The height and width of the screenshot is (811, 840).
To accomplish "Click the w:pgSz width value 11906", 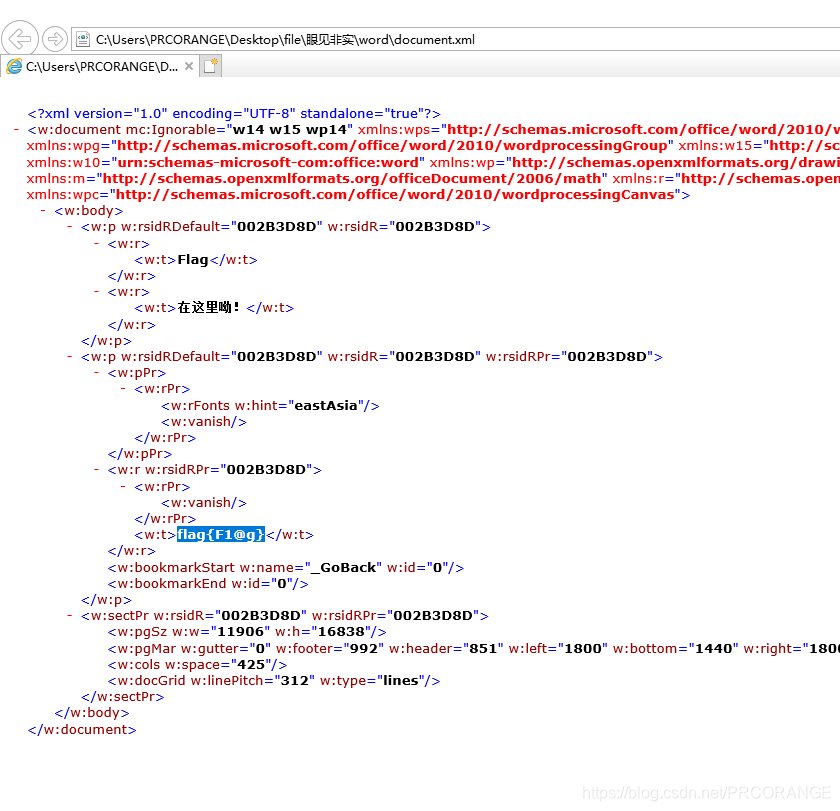I will tap(240, 632).
